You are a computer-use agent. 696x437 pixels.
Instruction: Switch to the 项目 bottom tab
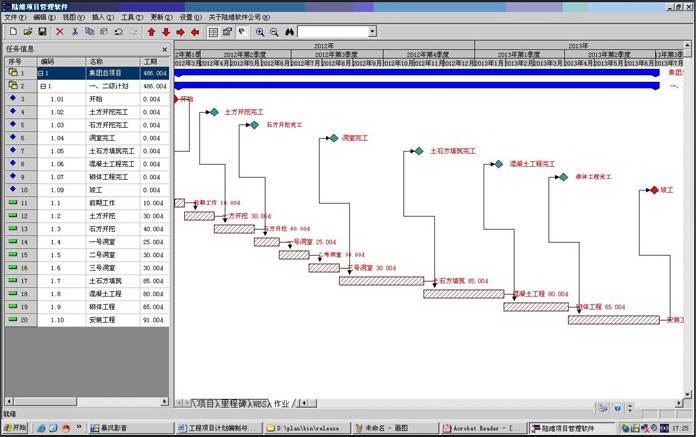point(206,404)
